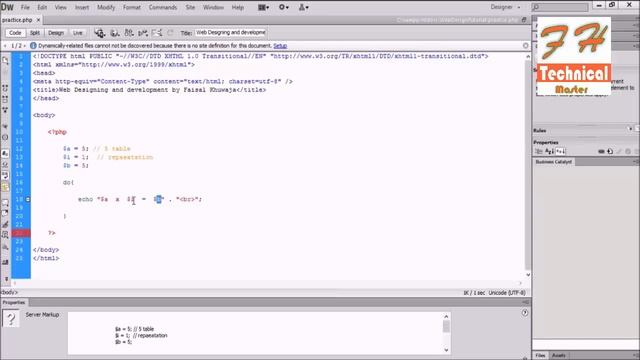Image resolution: width=640 pixels, height=360 pixels.
Task: Click the Select Parent Tag icon
Action: coord(5,127)
